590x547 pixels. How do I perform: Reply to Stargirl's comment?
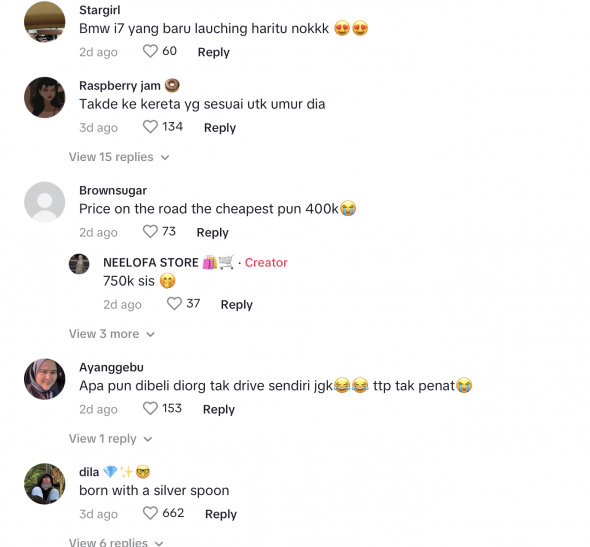click(x=214, y=52)
